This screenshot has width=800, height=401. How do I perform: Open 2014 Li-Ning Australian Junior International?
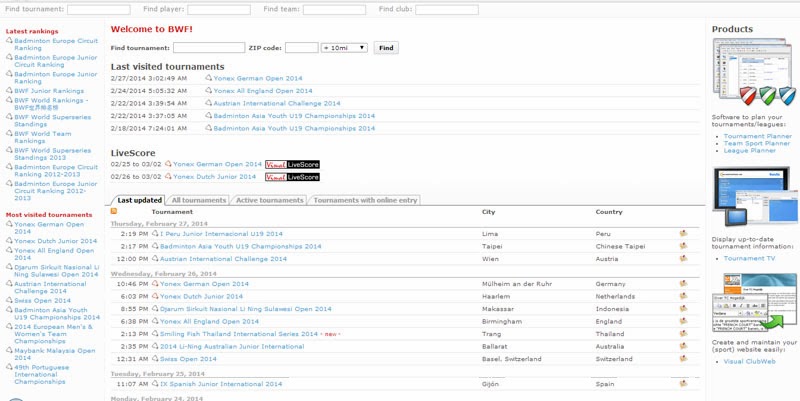coord(232,346)
